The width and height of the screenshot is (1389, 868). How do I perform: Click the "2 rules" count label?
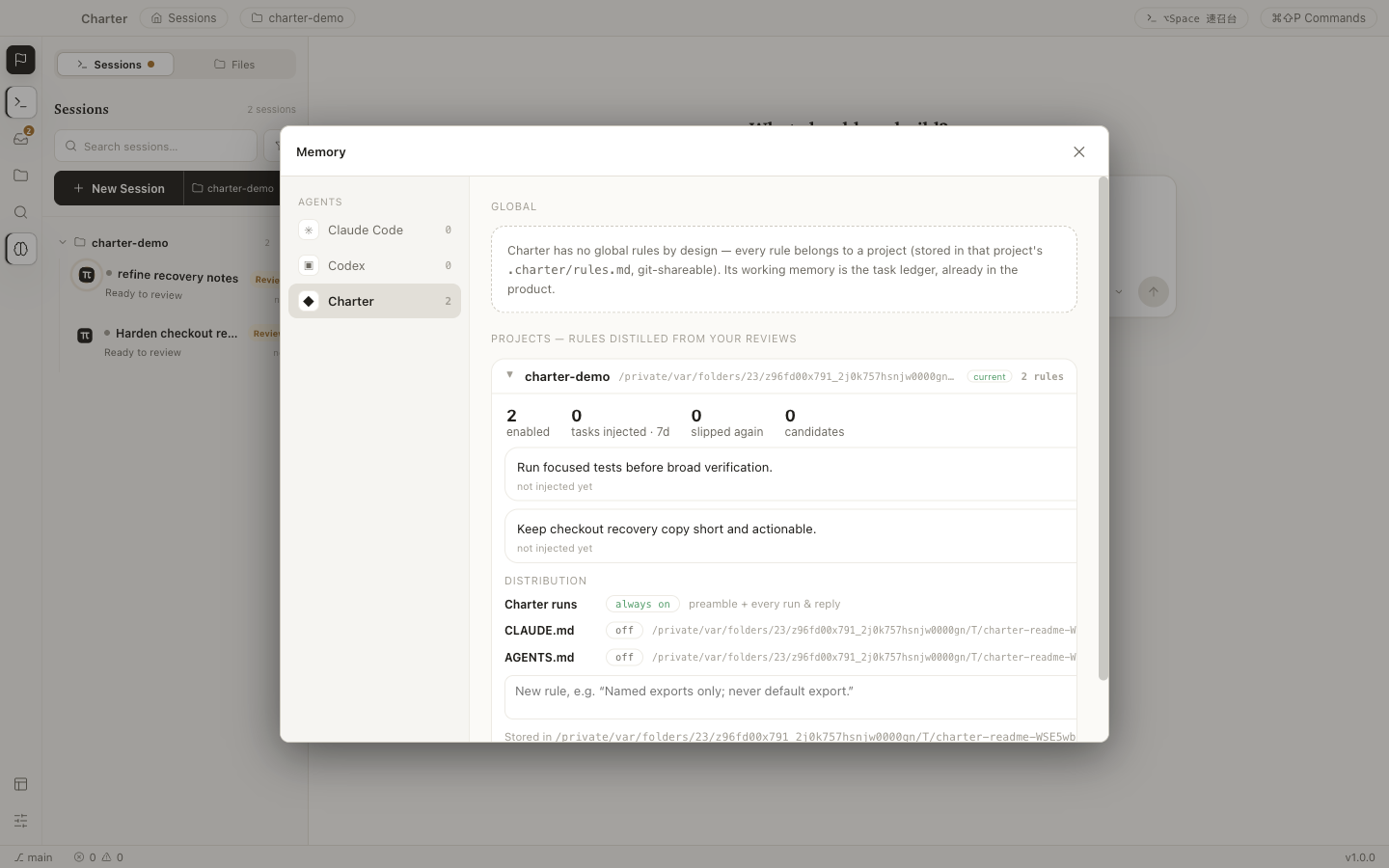(x=1042, y=376)
